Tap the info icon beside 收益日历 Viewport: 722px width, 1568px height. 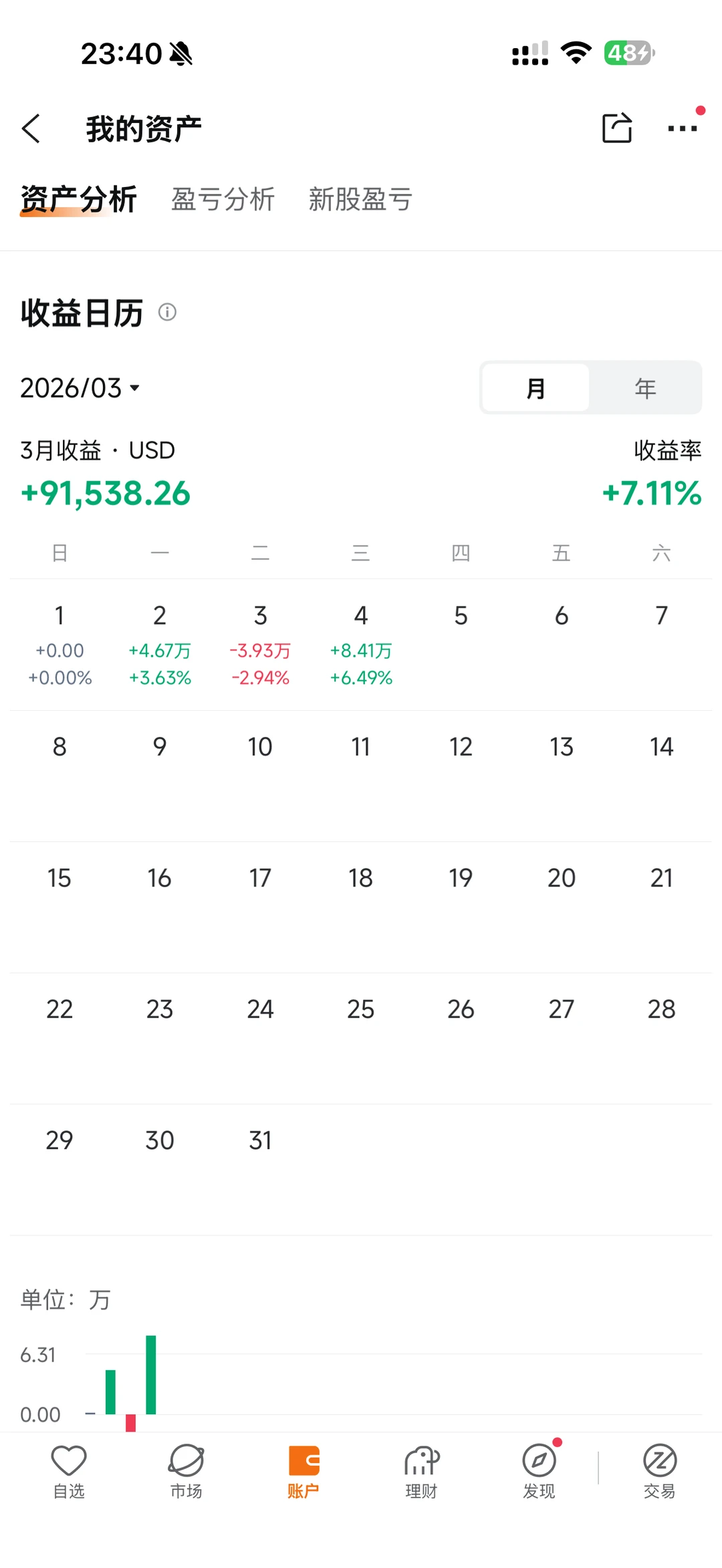point(167,312)
